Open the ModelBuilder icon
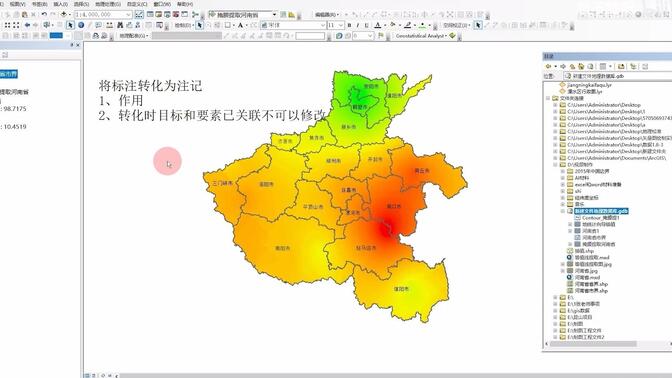The height and width of the screenshot is (378, 672). coord(195,15)
